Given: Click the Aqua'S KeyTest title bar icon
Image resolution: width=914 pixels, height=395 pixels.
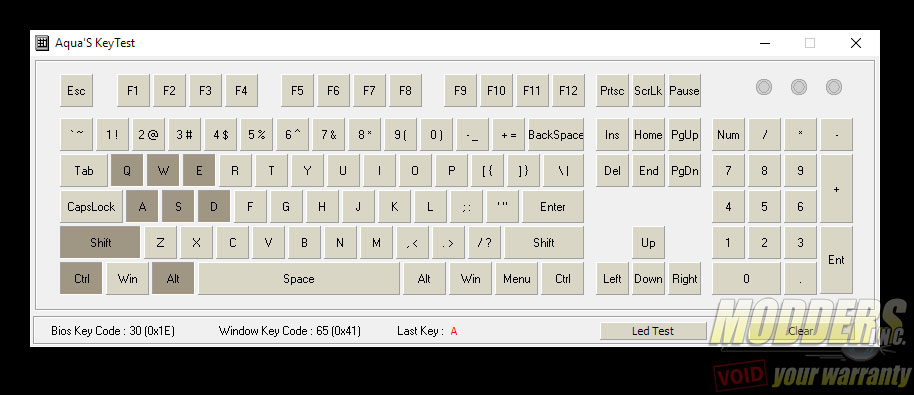Looking at the screenshot, I should tap(42, 43).
